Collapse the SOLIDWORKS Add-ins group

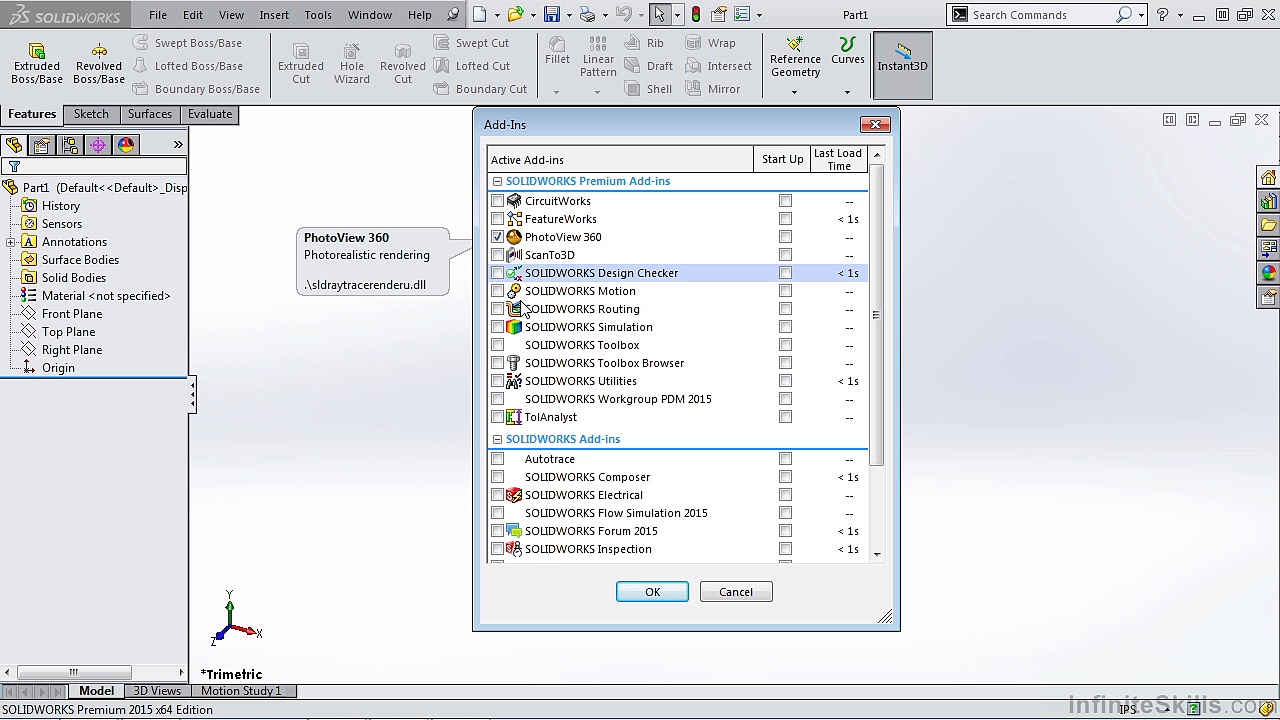(497, 439)
